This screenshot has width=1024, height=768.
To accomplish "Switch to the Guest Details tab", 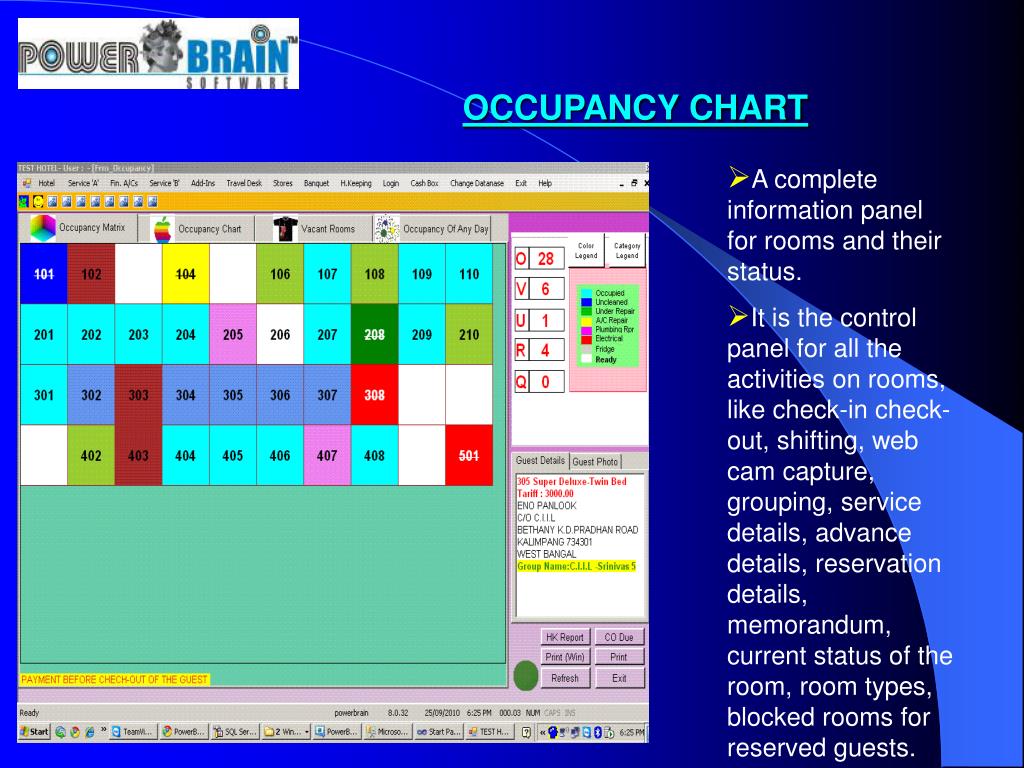I will [540, 460].
